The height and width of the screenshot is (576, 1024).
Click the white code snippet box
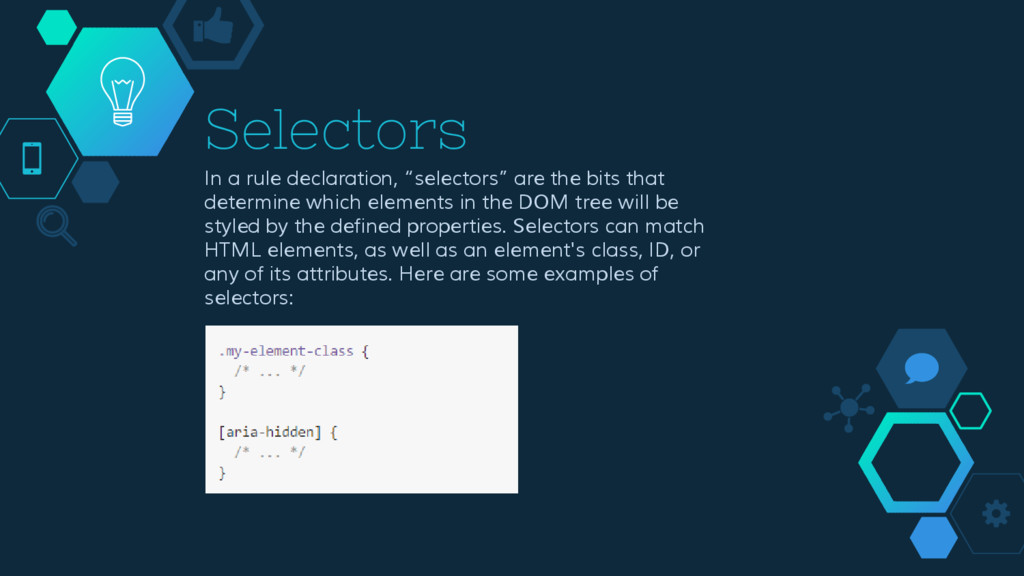point(361,409)
